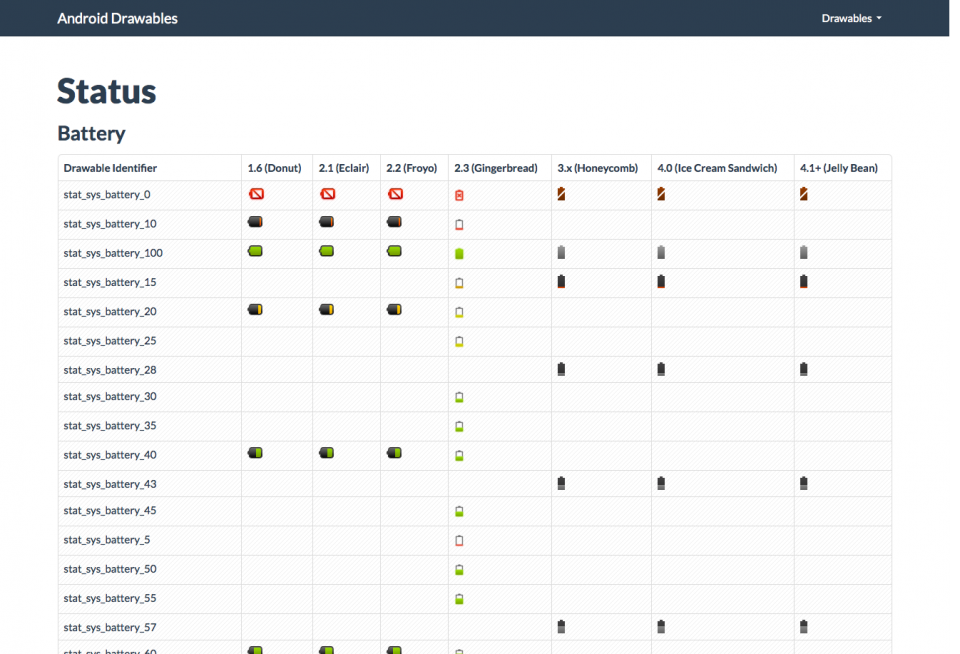The height and width of the screenshot is (654, 960).
Task: Select the stat_sys_battery_57 identifier text
Action: click(110, 627)
